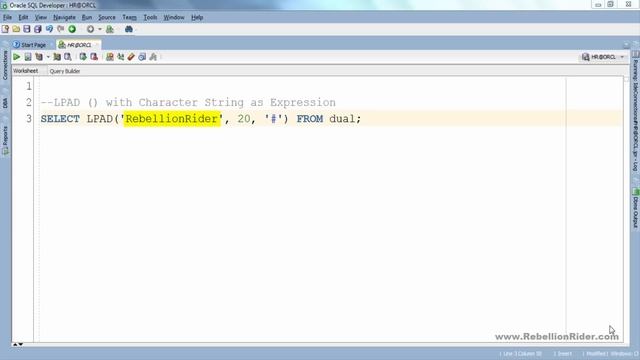Click the To Upper/Lower case icon
640x360 pixels.
point(120,57)
